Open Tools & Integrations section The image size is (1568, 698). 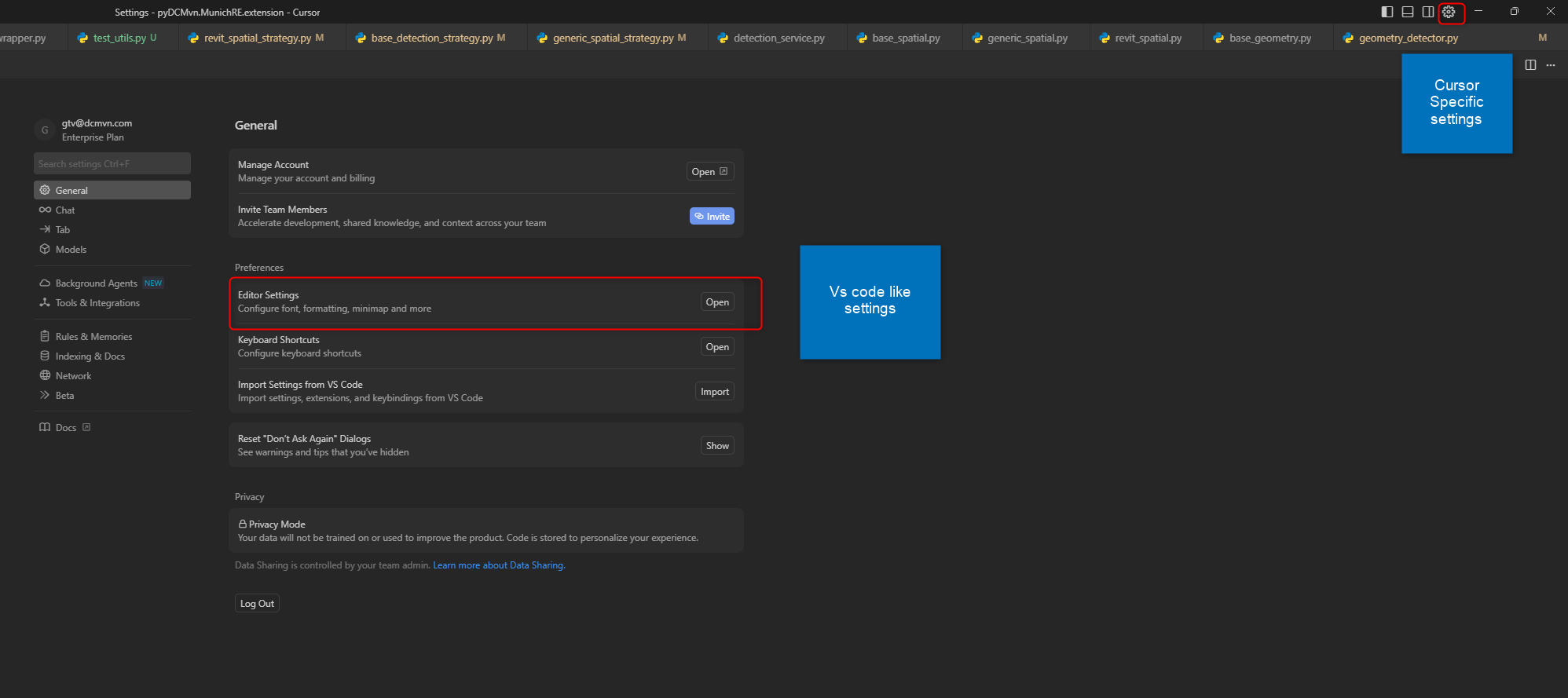97,303
